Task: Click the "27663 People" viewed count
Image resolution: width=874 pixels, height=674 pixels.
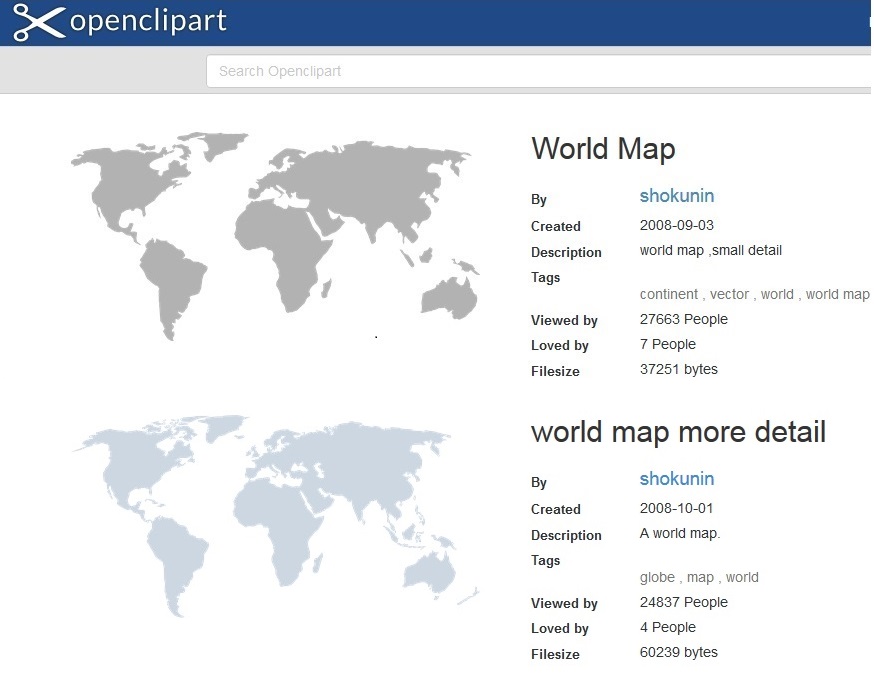Action: point(683,319)
